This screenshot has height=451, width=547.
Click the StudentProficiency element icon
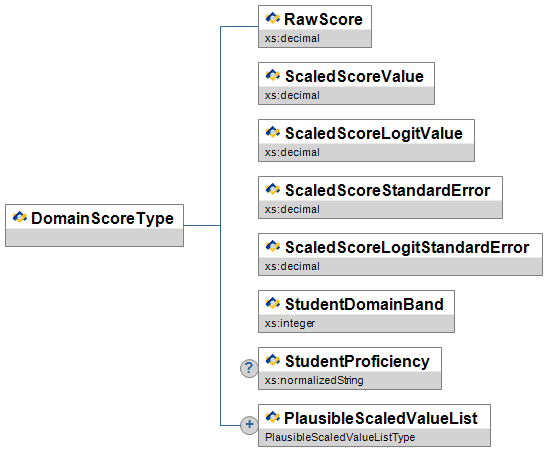pos(272,360)
